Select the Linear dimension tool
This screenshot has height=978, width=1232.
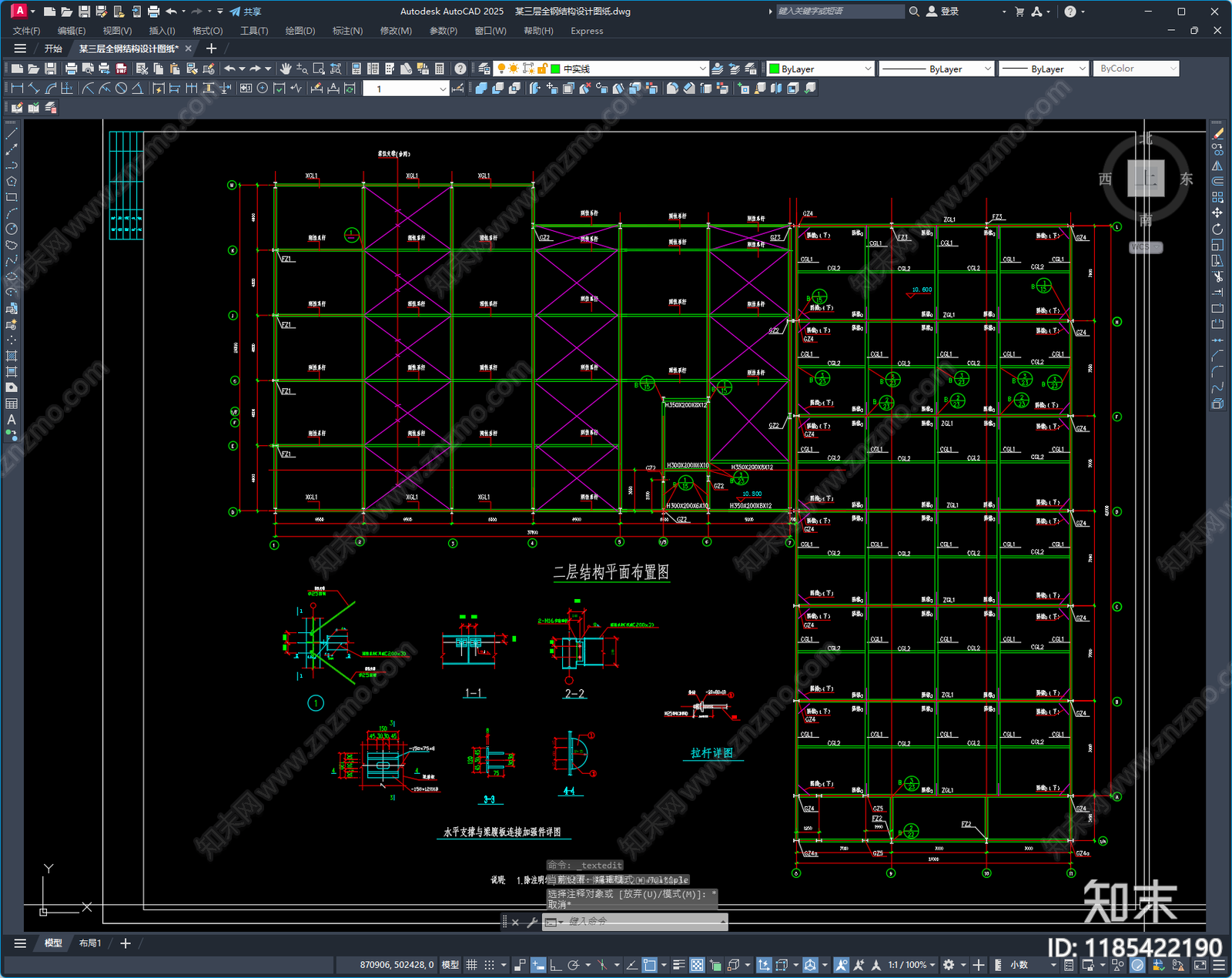[x=17, y=89]
